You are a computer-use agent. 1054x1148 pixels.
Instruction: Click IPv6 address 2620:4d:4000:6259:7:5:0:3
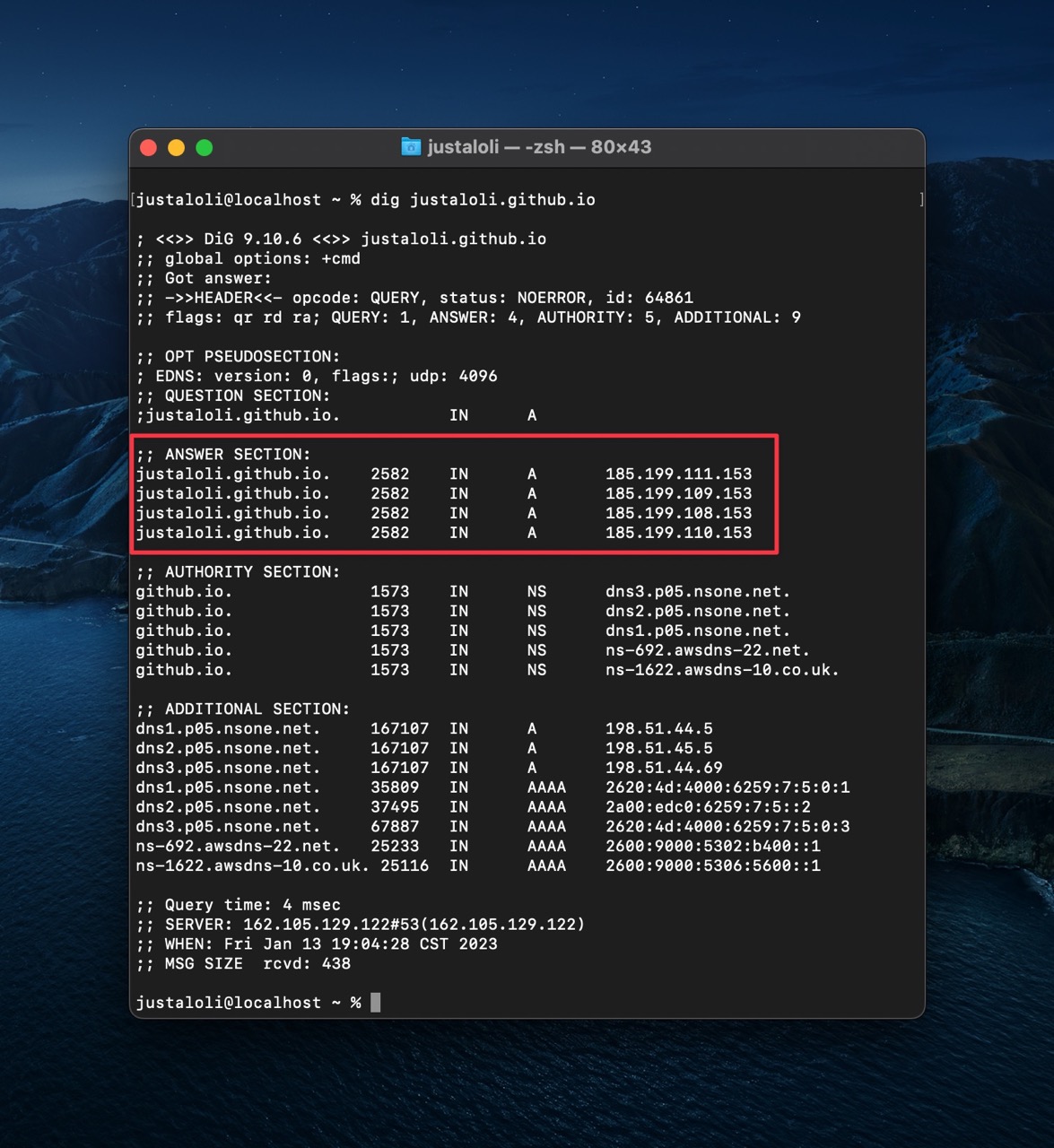click(x=728, y=827)
